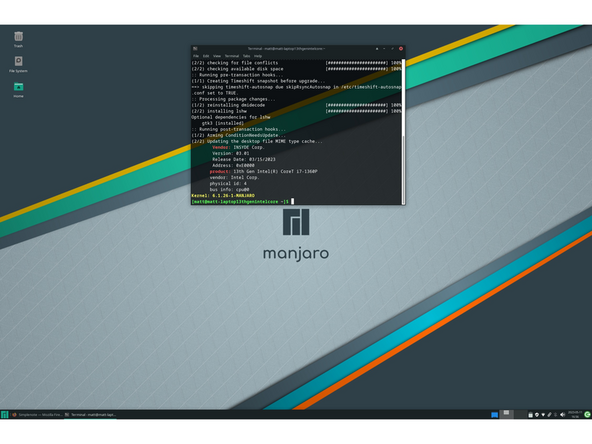Click the 'Release Date: 03/15/2023' line

point(244,159)
